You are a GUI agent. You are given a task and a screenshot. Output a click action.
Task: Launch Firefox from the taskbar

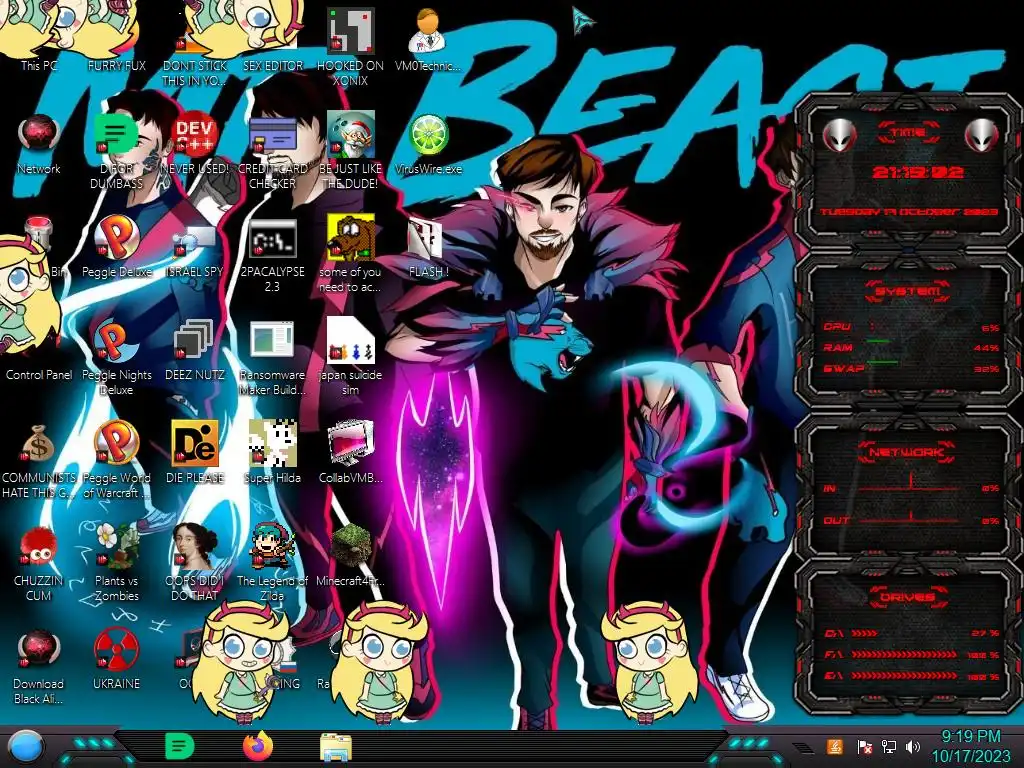click(x=257, y=746)
